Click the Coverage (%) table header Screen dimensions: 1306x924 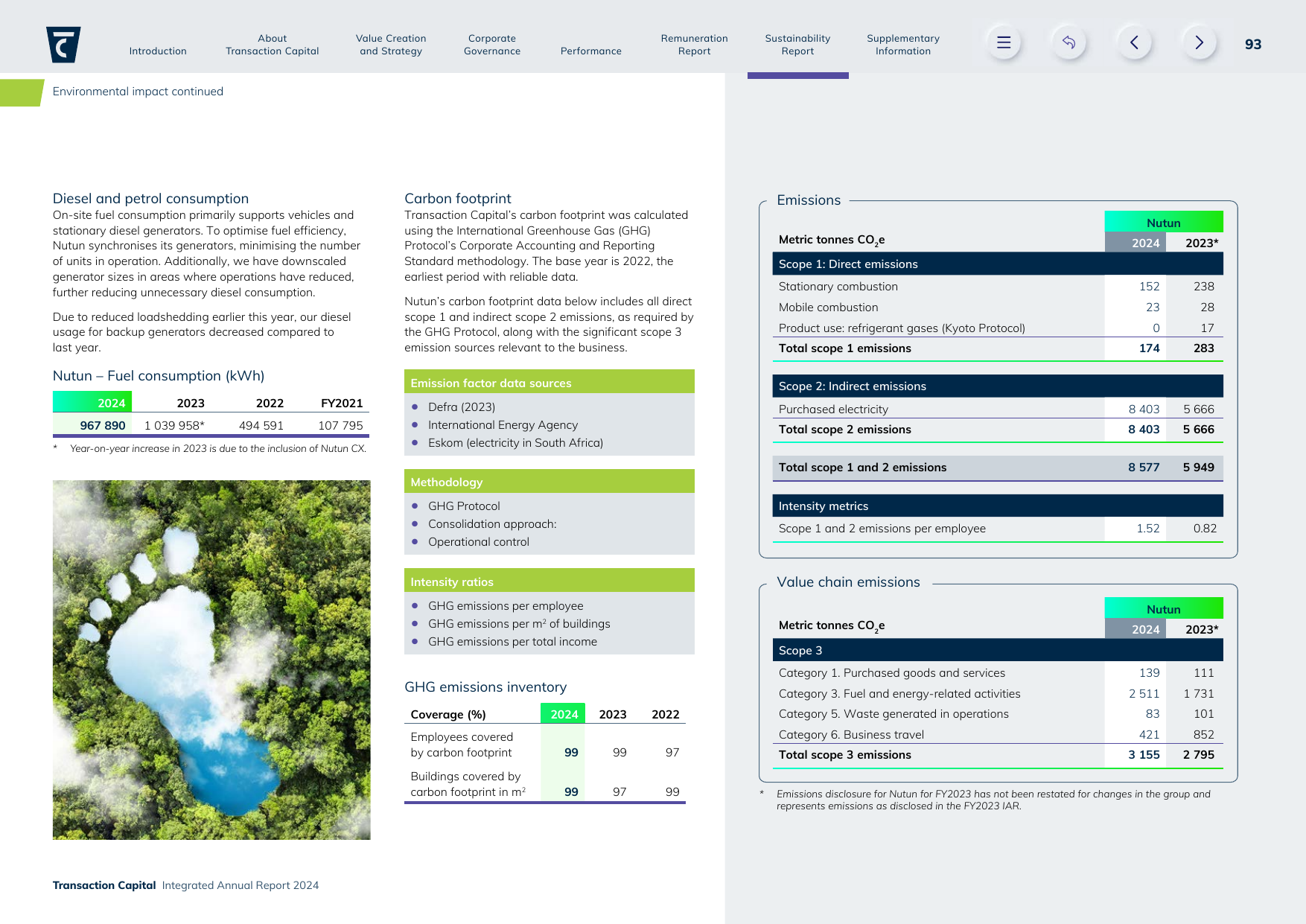coord(448,715)
